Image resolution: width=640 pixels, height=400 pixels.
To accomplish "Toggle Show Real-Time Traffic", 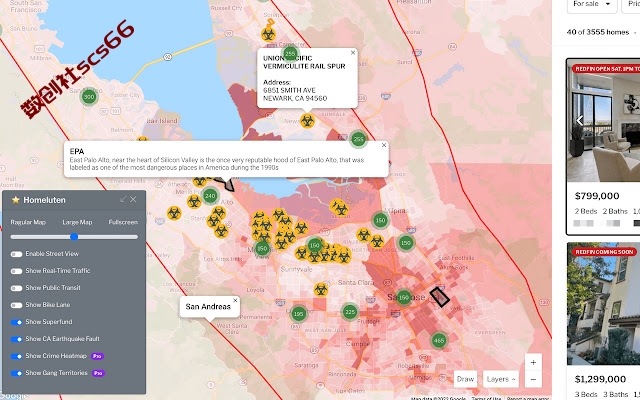I will tap(16, 271).
